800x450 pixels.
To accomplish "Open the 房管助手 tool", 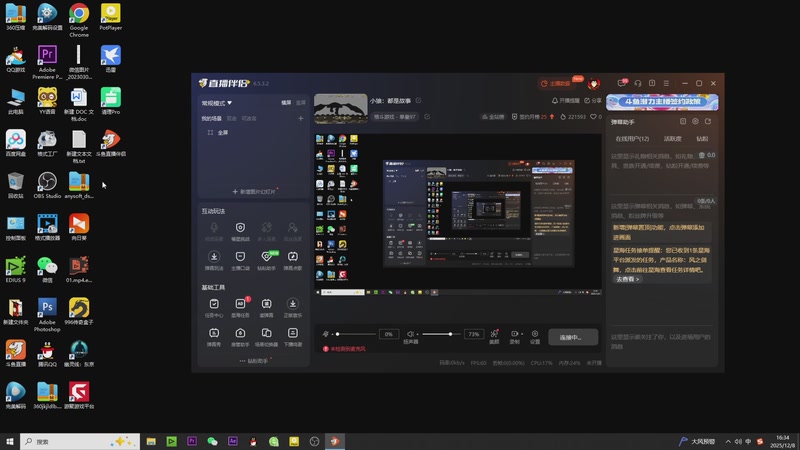I will [x=240, y=337].
